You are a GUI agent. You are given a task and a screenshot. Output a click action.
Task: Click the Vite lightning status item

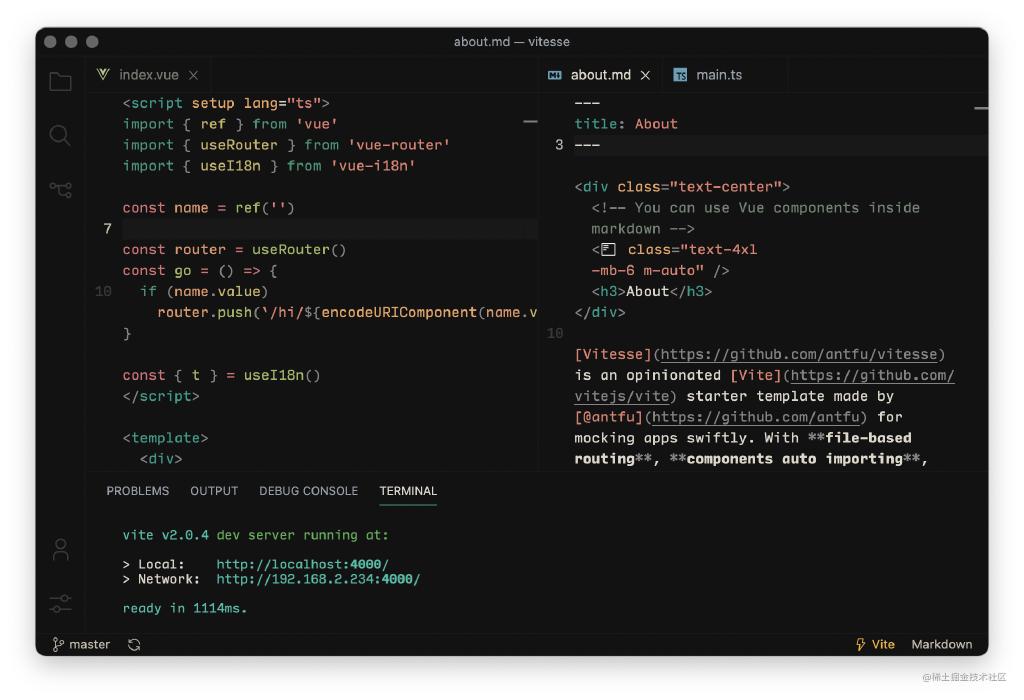pyautogui.click(x=875, y=645)
